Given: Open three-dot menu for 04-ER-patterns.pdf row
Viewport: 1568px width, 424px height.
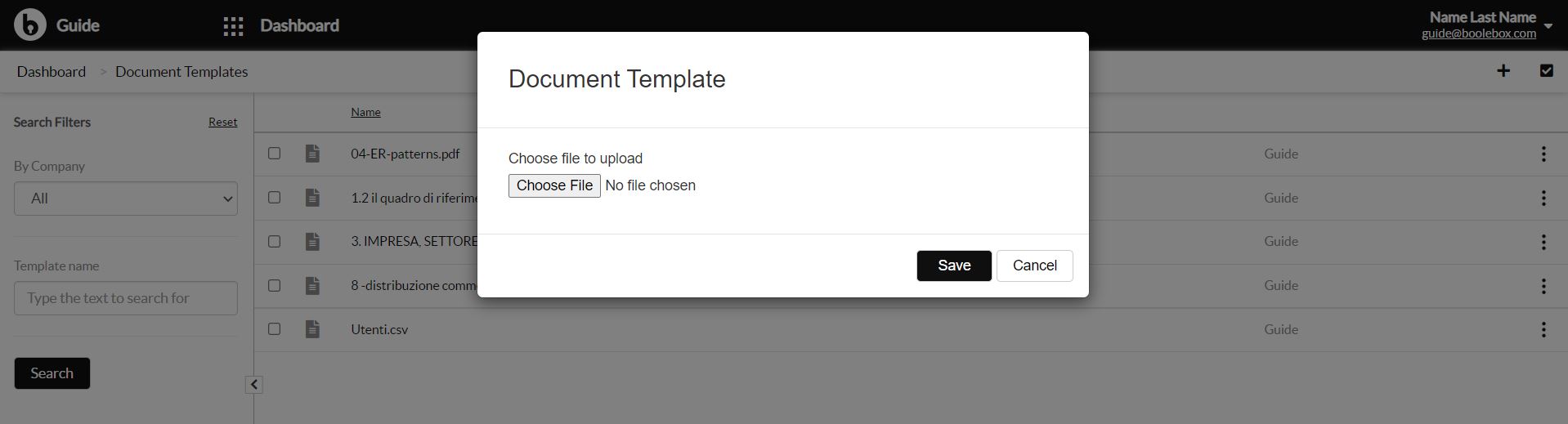Looking at the screenshot, I should pyautogui.click(x=1543, y=154).
